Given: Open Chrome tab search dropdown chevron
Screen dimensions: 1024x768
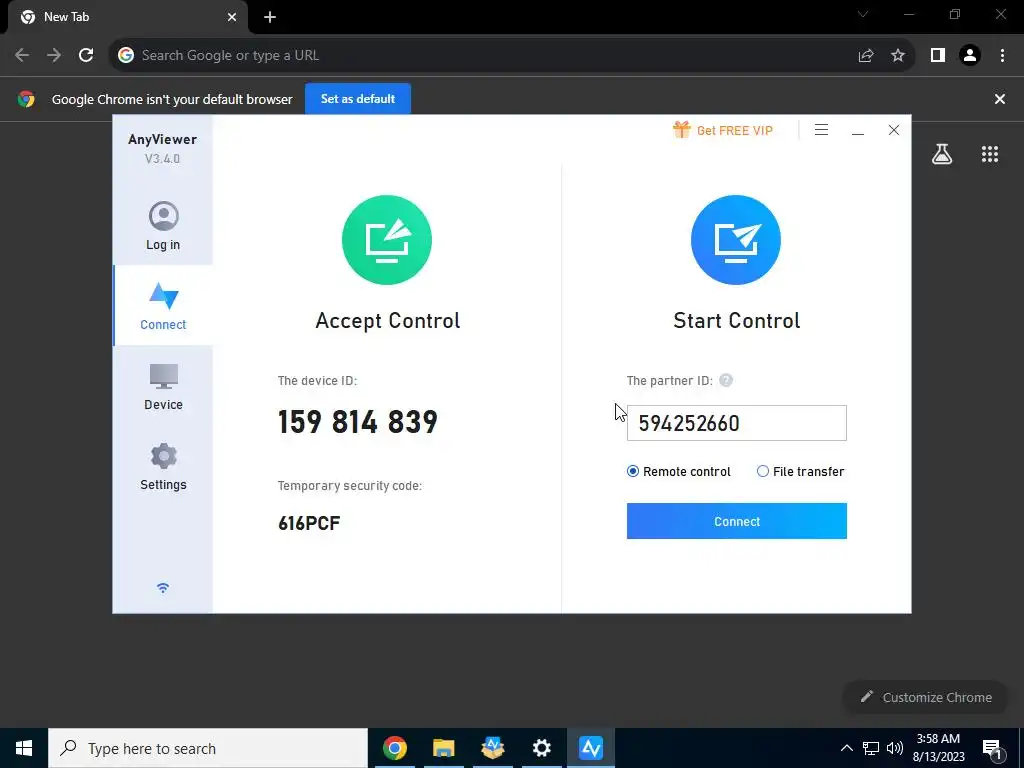Looking at the screenshot, I should pos(863,14).
